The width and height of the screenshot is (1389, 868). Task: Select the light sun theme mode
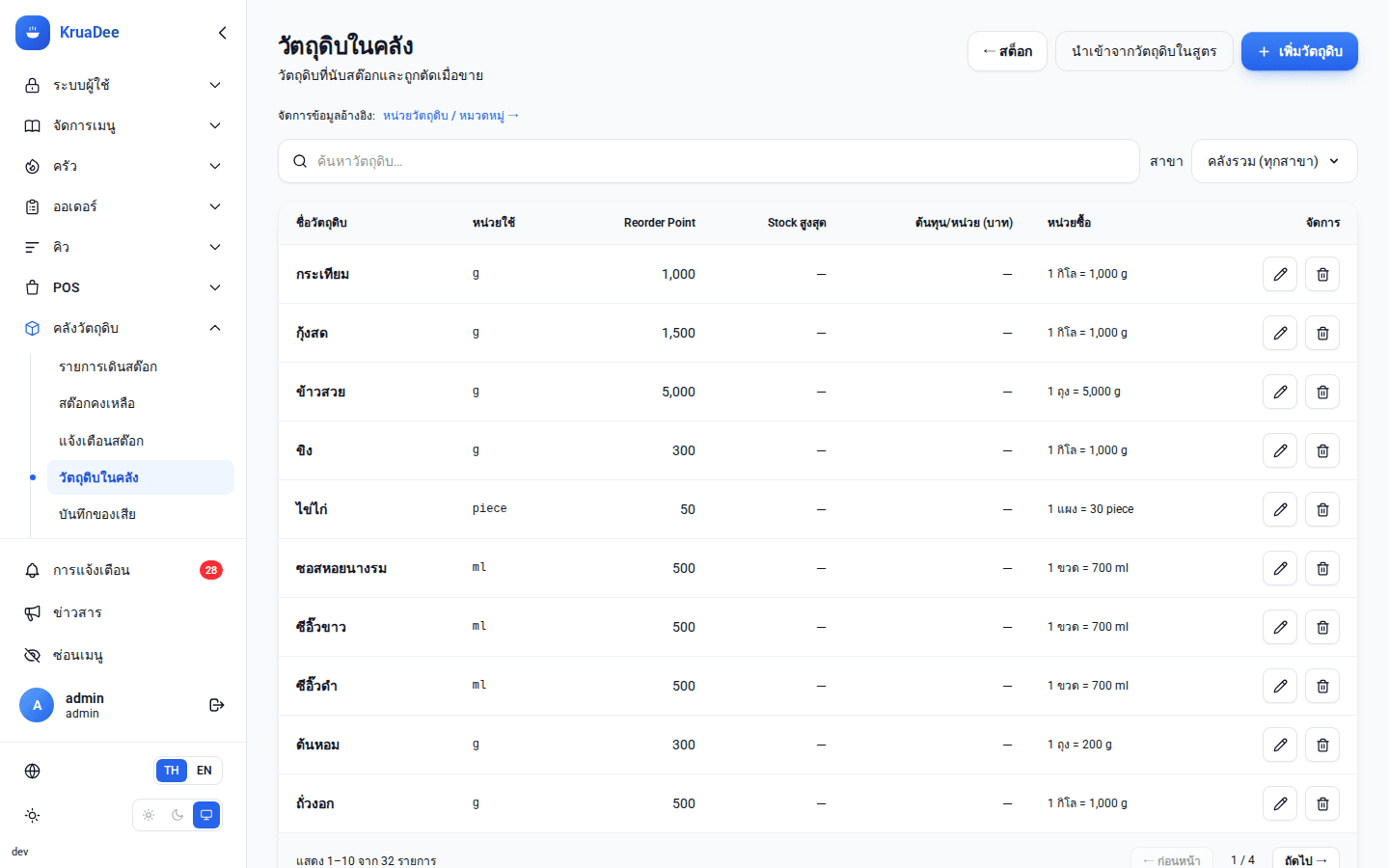point(149,815)
